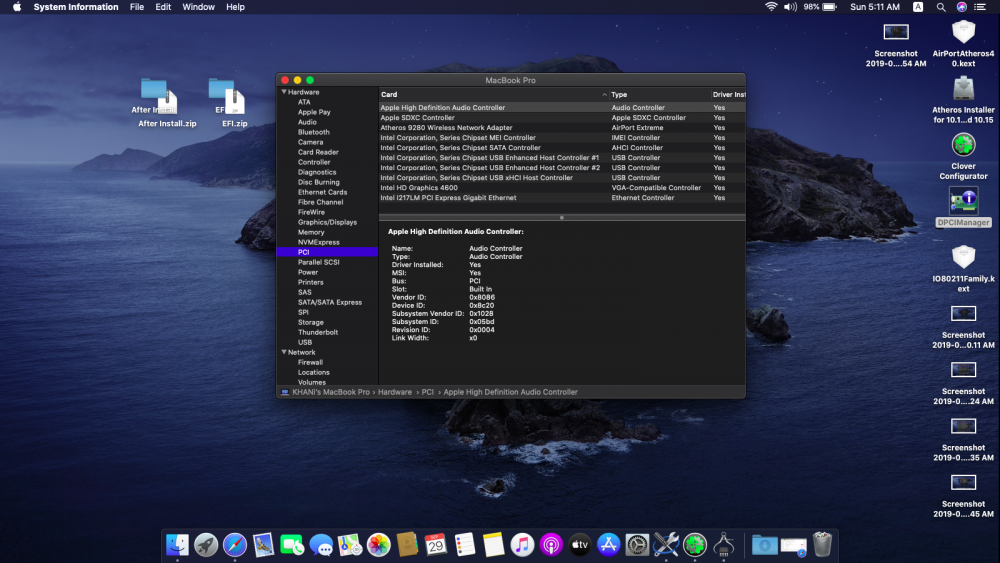Click Clover Configurator icon in dock
This screenshot has height=563, width=1000.
(695, 545)
